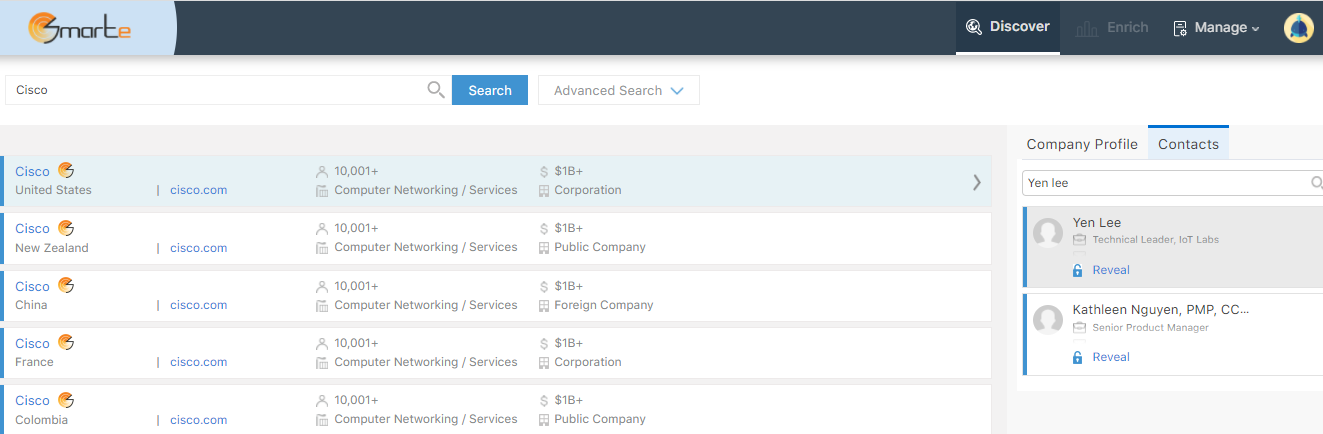Switch to the Contacts tab

pos(1188,143)
